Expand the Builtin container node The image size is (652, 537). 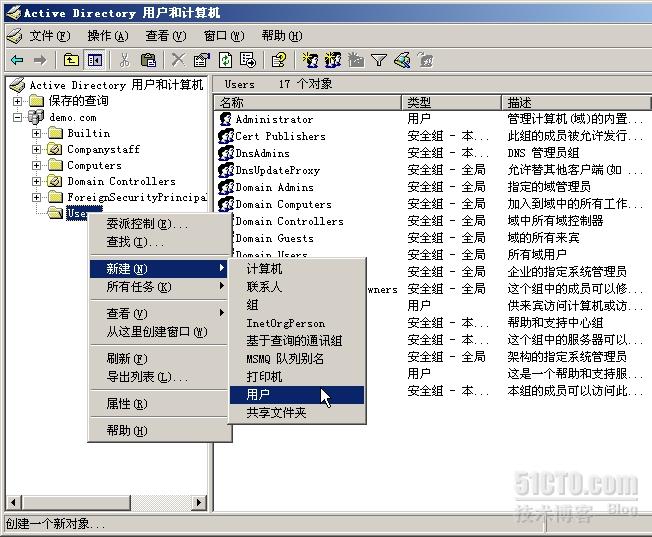coord(37,134)
